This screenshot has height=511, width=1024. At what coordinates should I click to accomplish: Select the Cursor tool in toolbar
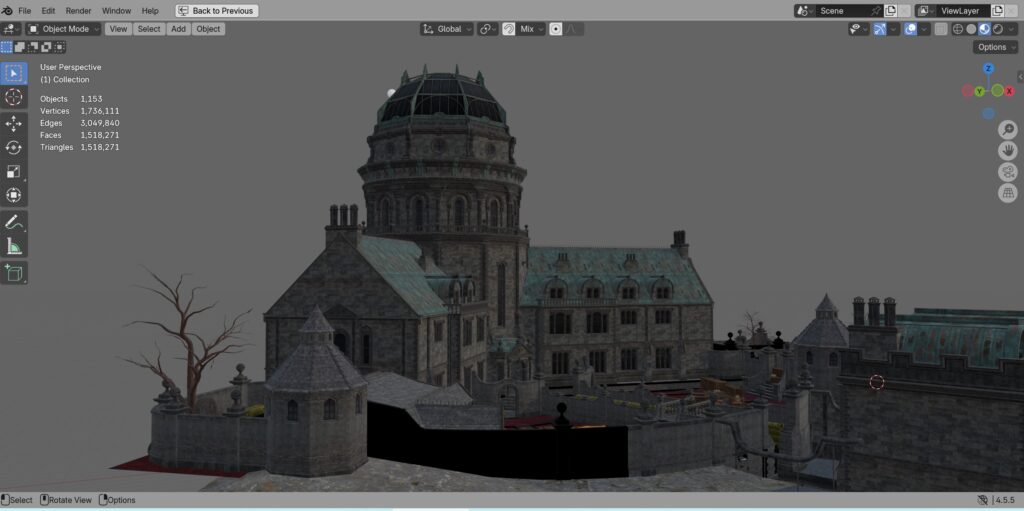[14, 98]
